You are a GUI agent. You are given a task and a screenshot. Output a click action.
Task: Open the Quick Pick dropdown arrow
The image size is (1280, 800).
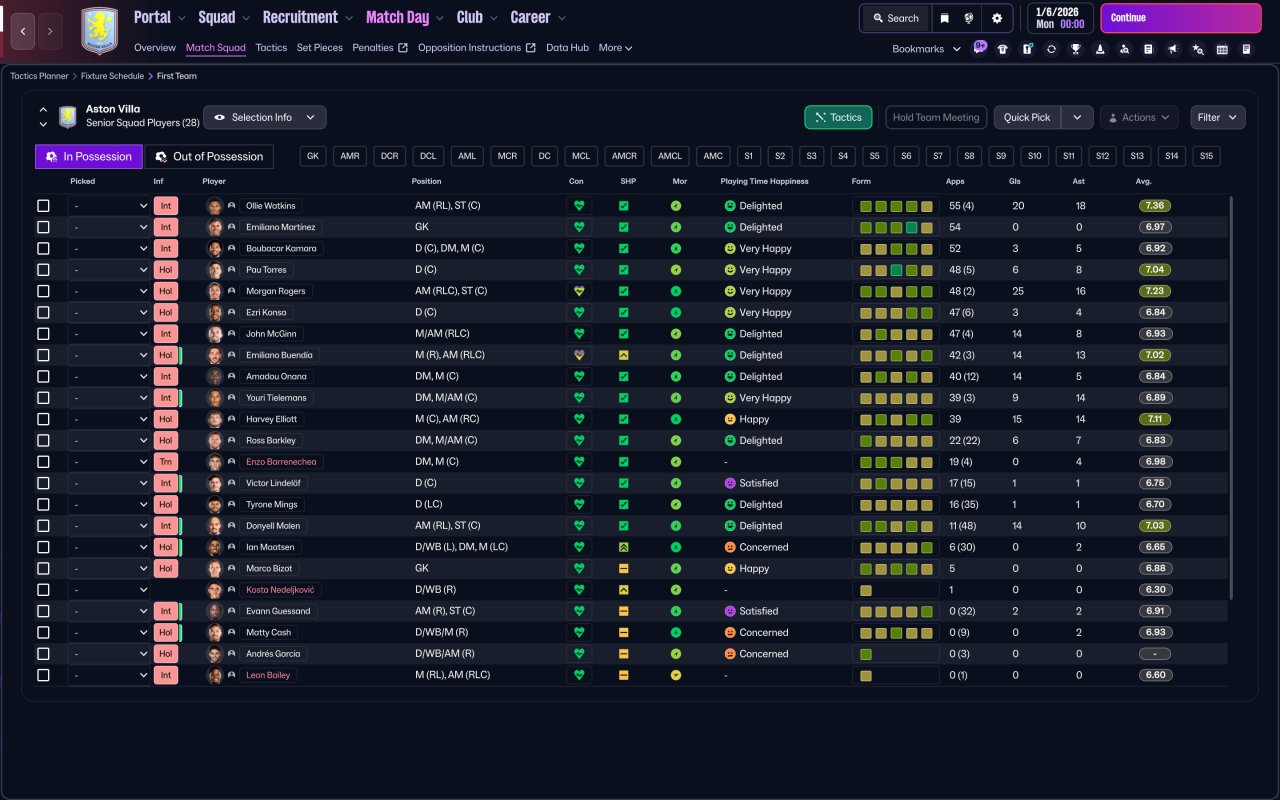click(1077, 117)
